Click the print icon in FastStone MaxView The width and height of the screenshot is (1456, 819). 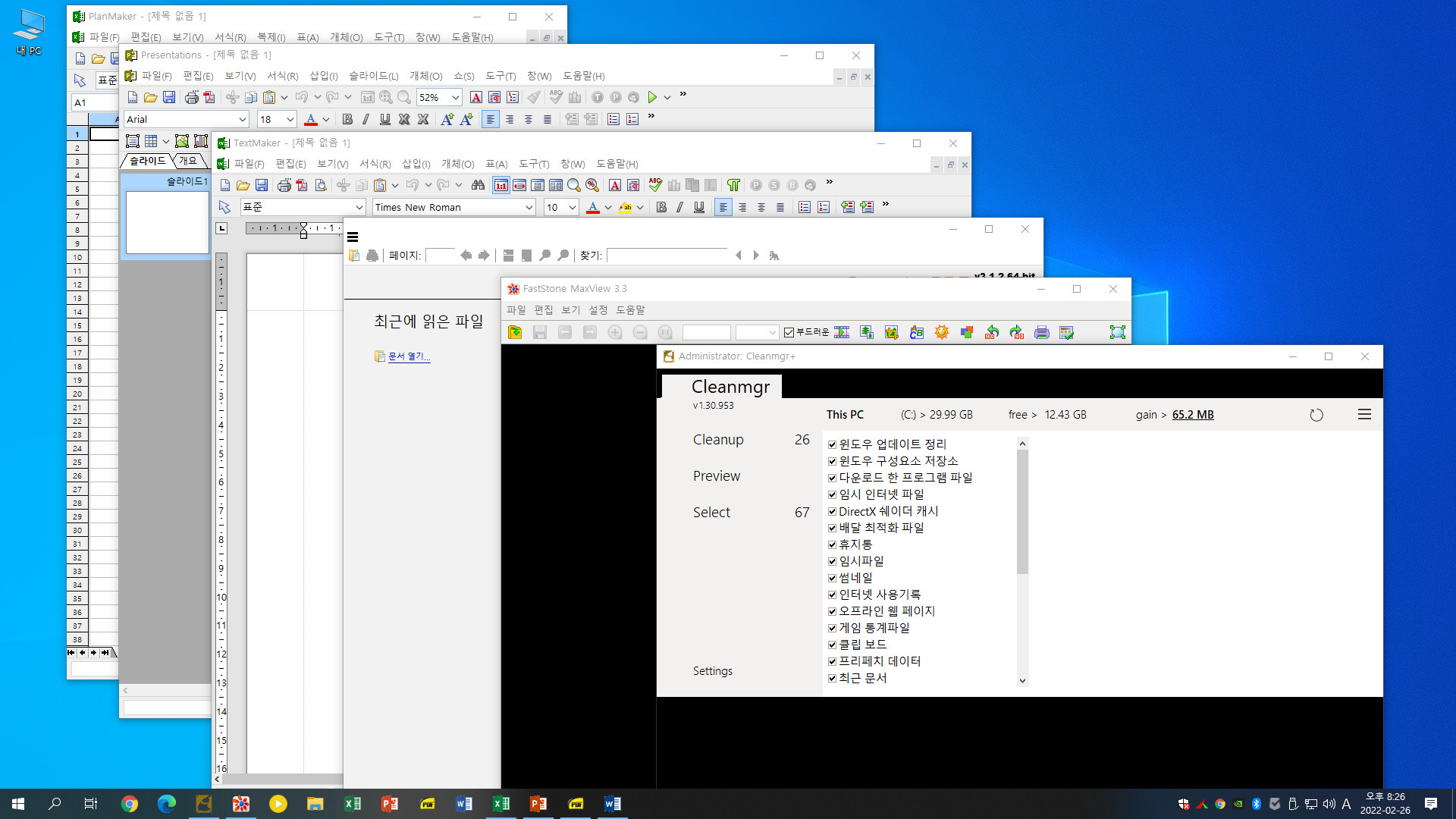pyautogui.click(x=1041, y=332)
